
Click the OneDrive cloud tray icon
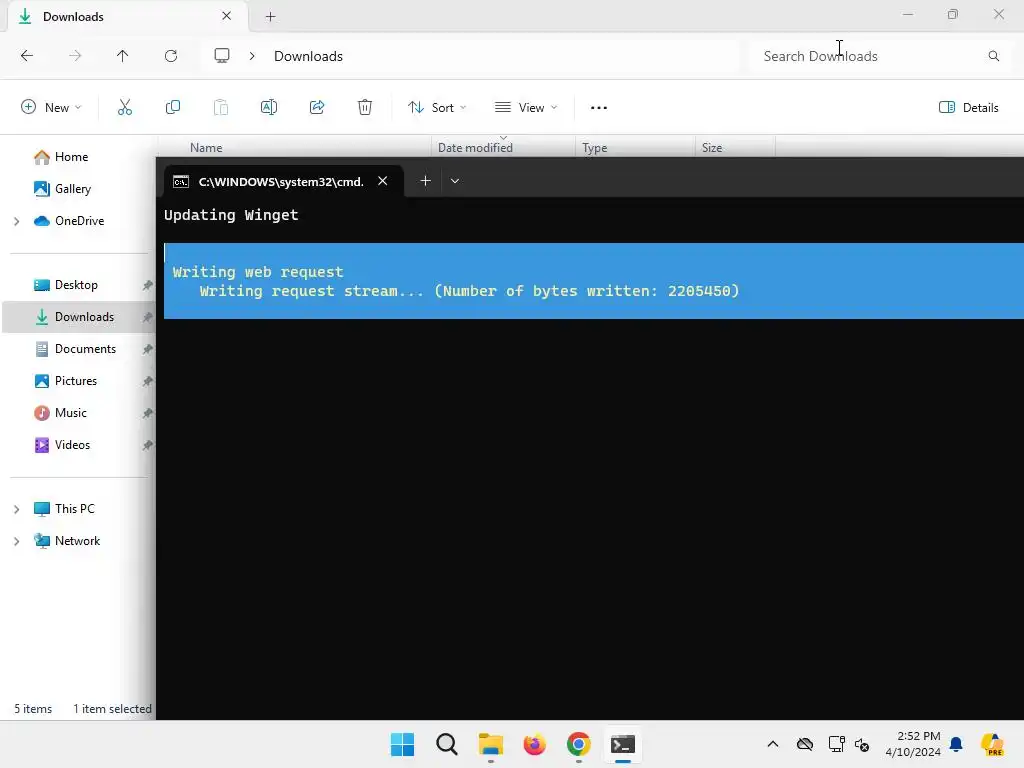(805, 744)
